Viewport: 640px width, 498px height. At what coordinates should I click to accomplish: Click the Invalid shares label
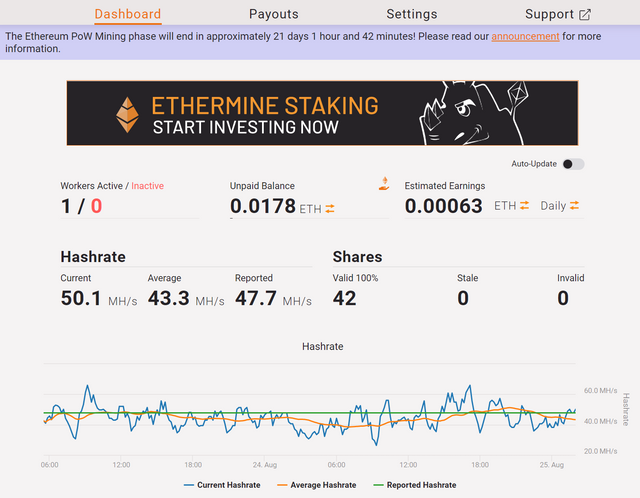click(571, 278)
